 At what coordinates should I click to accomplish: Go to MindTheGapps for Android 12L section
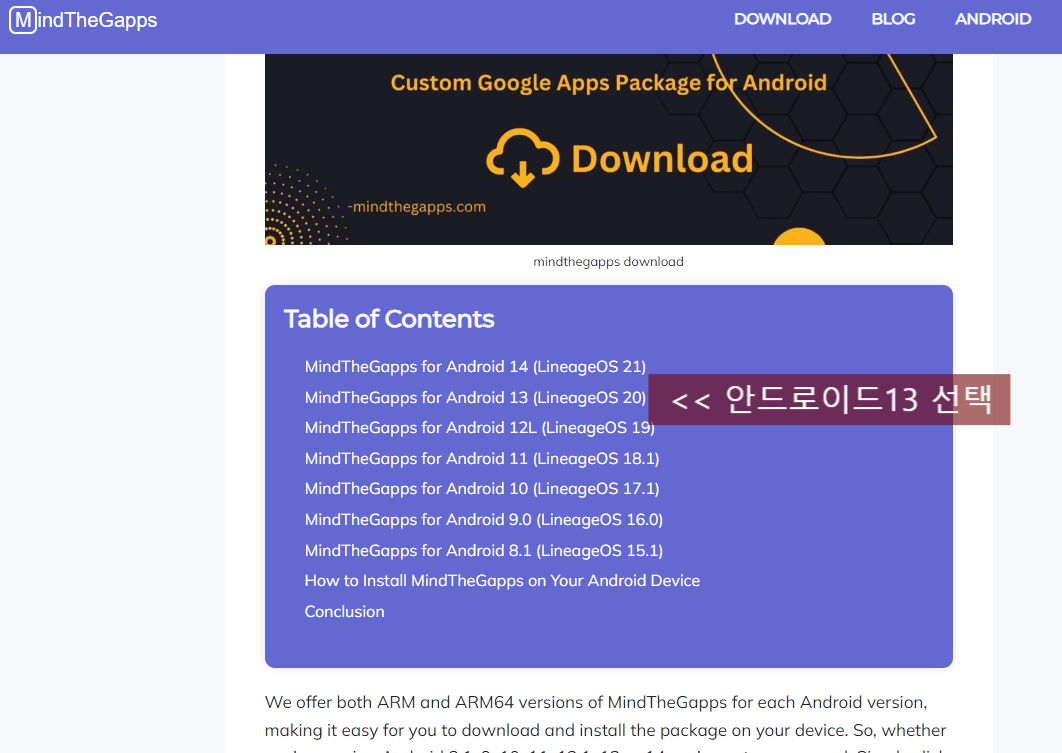click(x=480, y=428)
